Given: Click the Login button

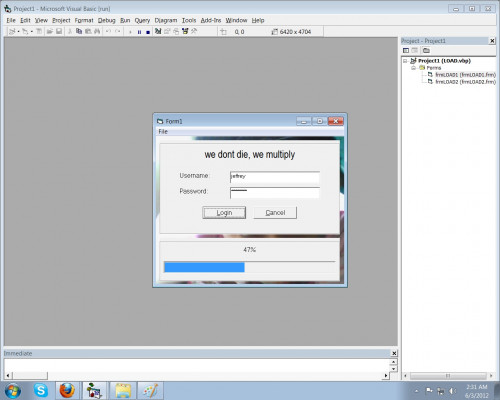Looking at the screenshot, I should coord(224,213).
